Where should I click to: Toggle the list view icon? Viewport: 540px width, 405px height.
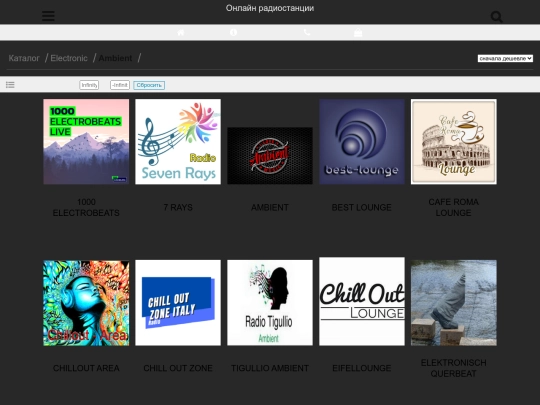pos(10,85)
